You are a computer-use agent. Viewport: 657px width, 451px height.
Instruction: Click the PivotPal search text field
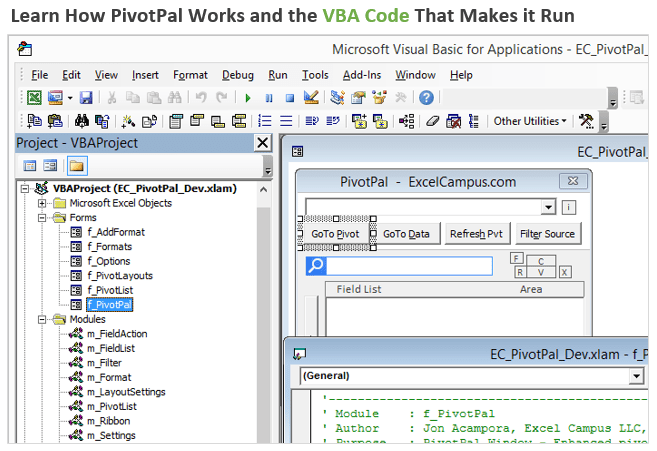tap(410, 265)
